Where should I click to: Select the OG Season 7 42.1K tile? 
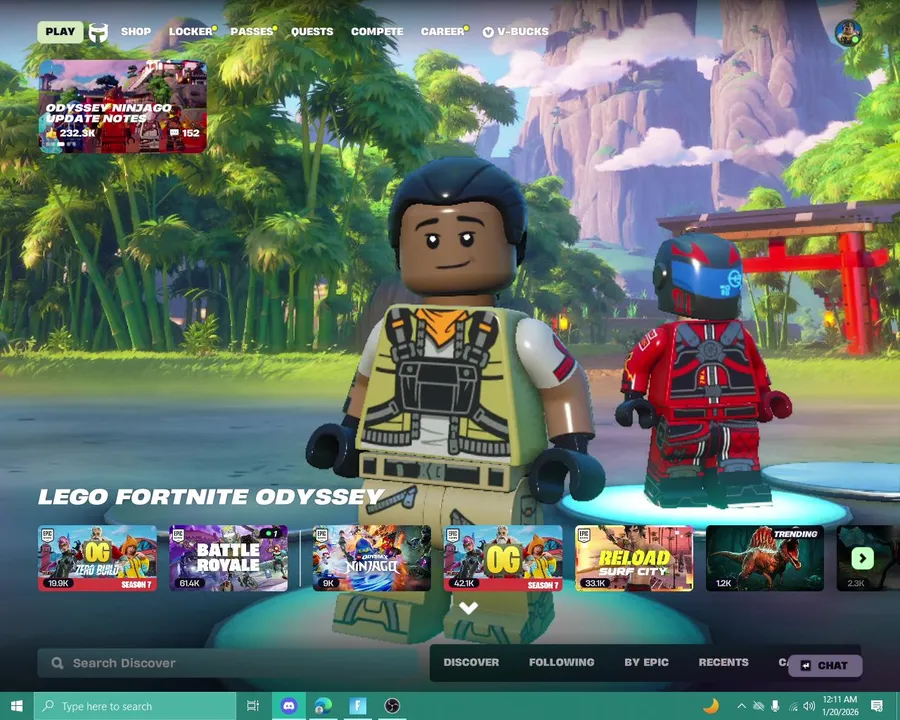[503, 558]
